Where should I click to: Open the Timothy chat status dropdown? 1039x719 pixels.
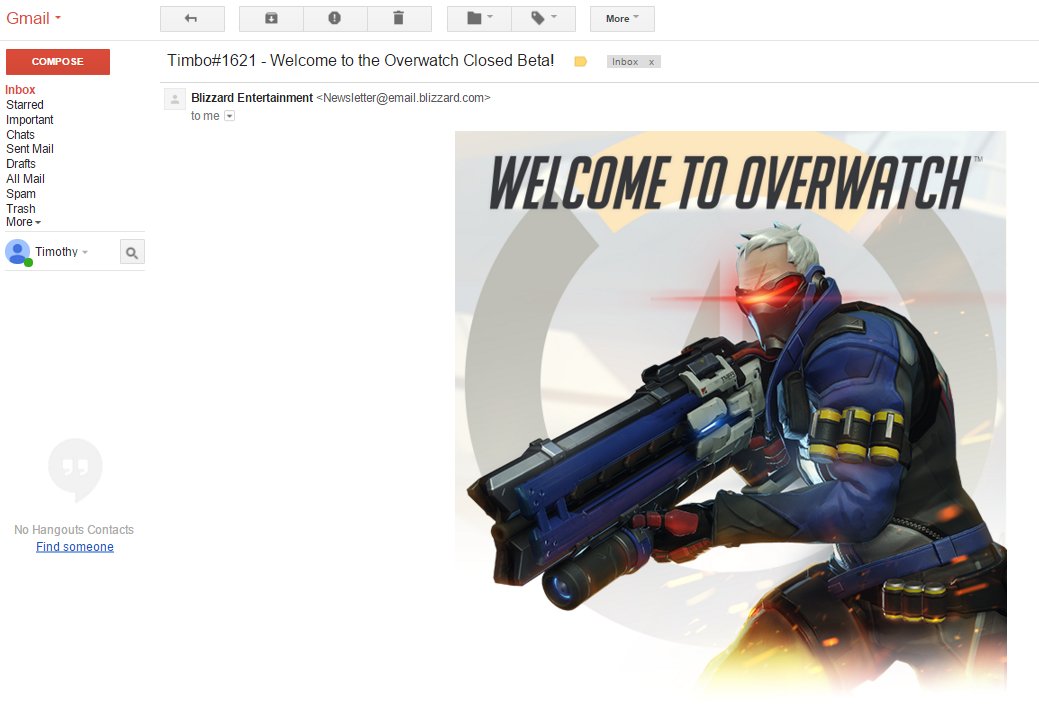pyautogui.click(x=62, y=252)
